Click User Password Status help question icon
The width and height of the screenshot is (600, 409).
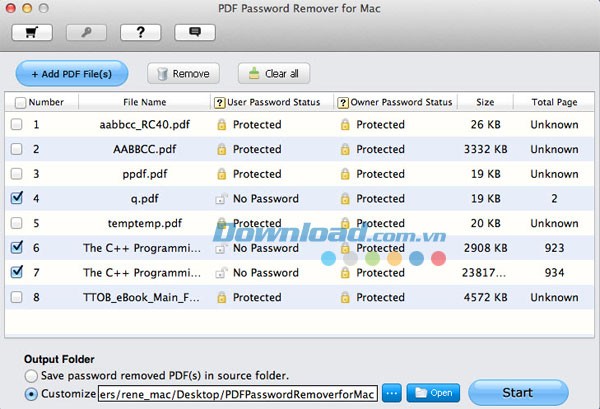pyautogui.click(x=219, y=103)
